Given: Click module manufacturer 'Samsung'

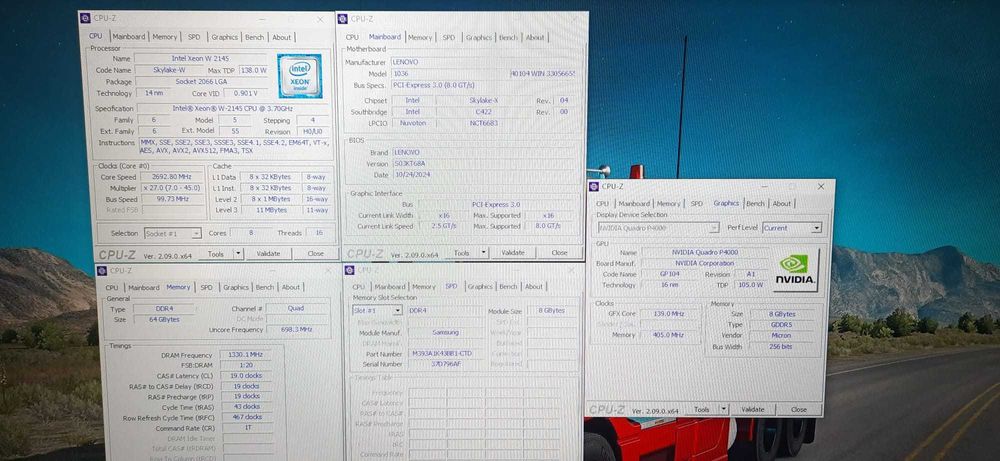Looking at the screenshot, I should click(446, 333).
